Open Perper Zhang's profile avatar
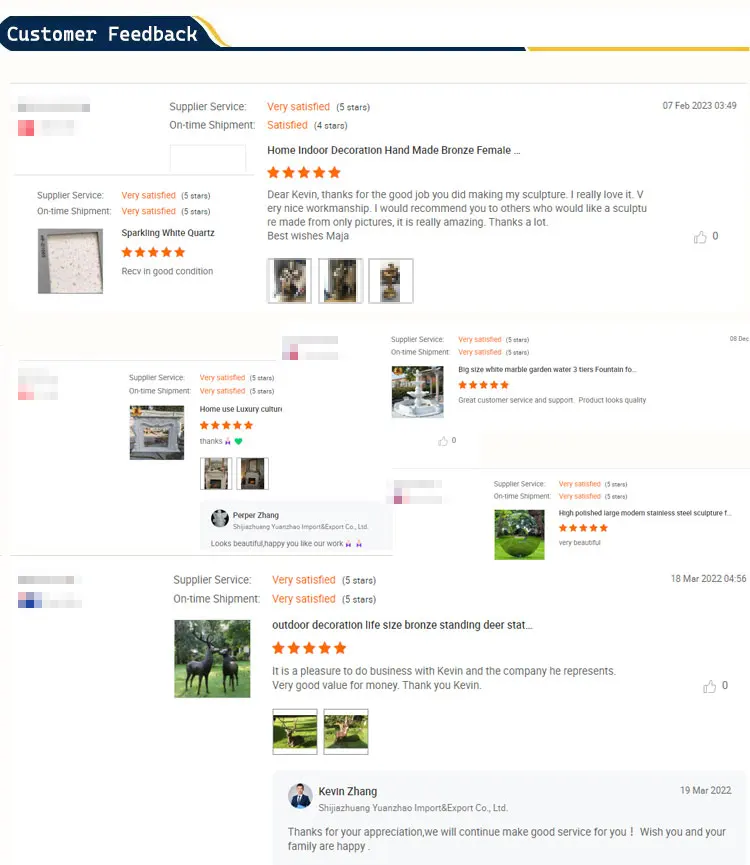The image size is (750, 865). click(x=220, y=518)
